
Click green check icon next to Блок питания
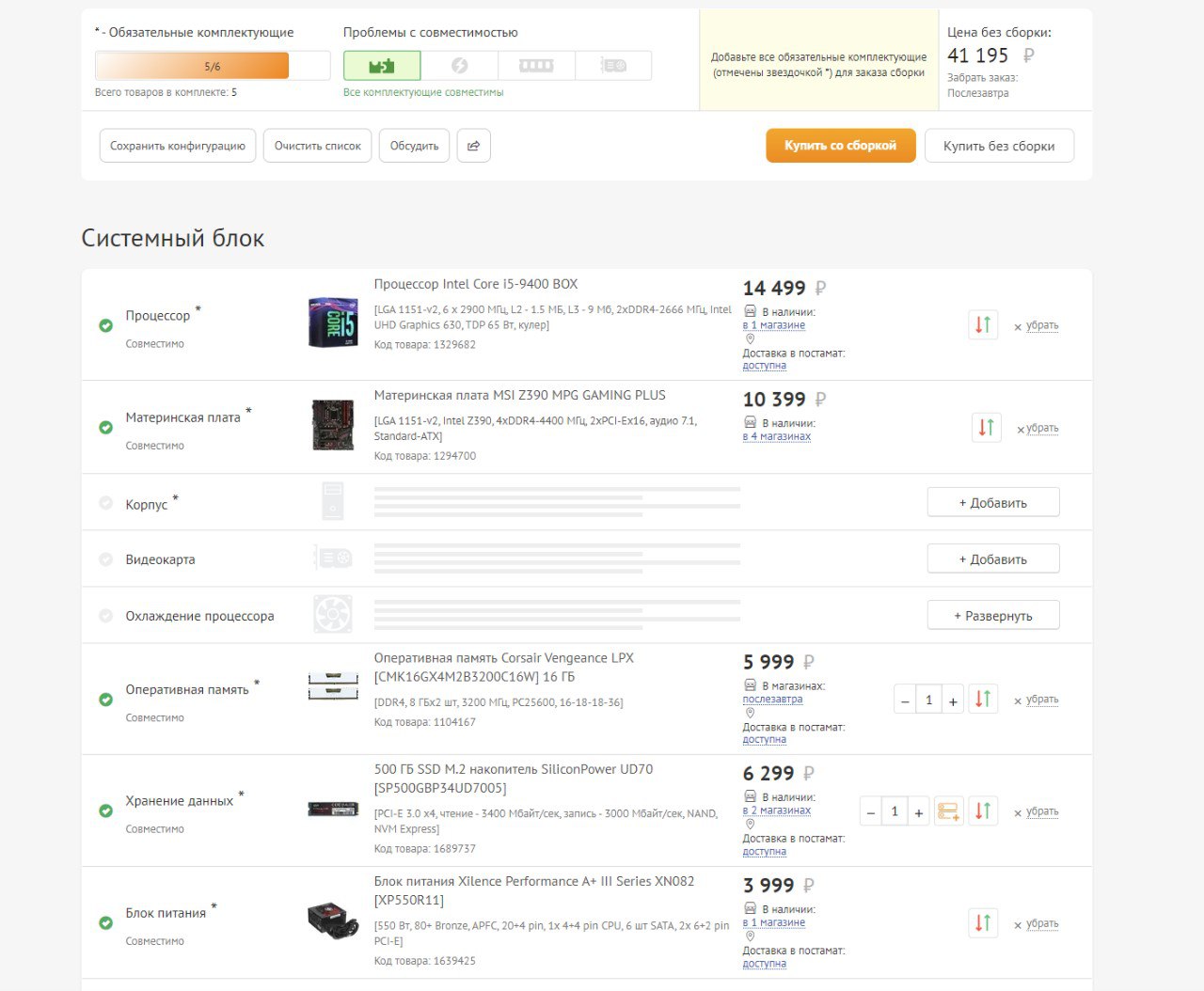pyautogui.click(x=106, y=923)
